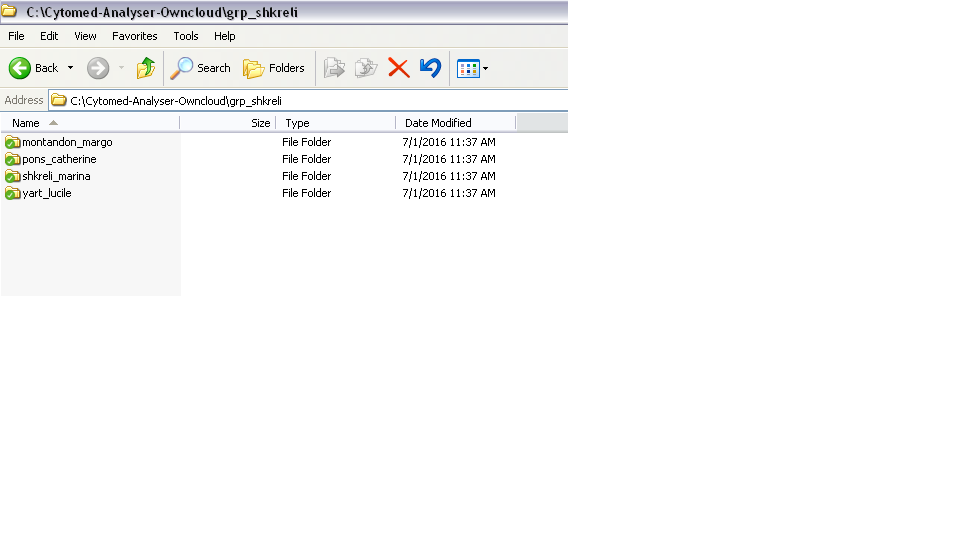Open the Search pane
960x540 pixels.
click(200, 68)
